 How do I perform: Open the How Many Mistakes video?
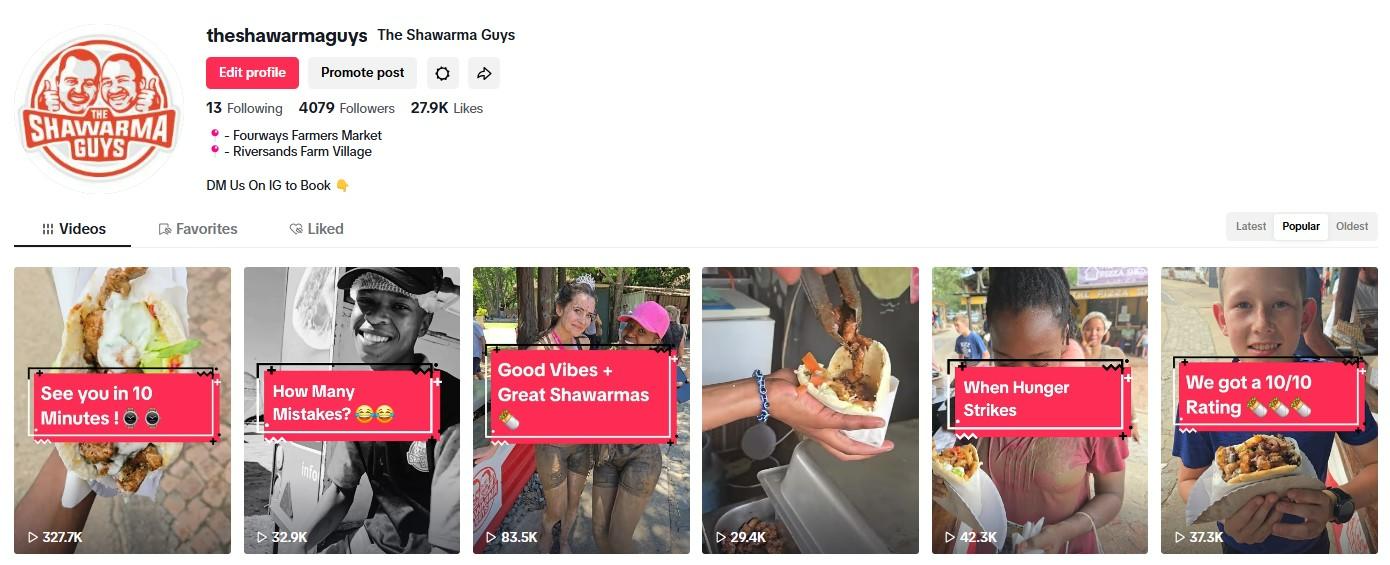pyautogui.click(x=352, y=410)
